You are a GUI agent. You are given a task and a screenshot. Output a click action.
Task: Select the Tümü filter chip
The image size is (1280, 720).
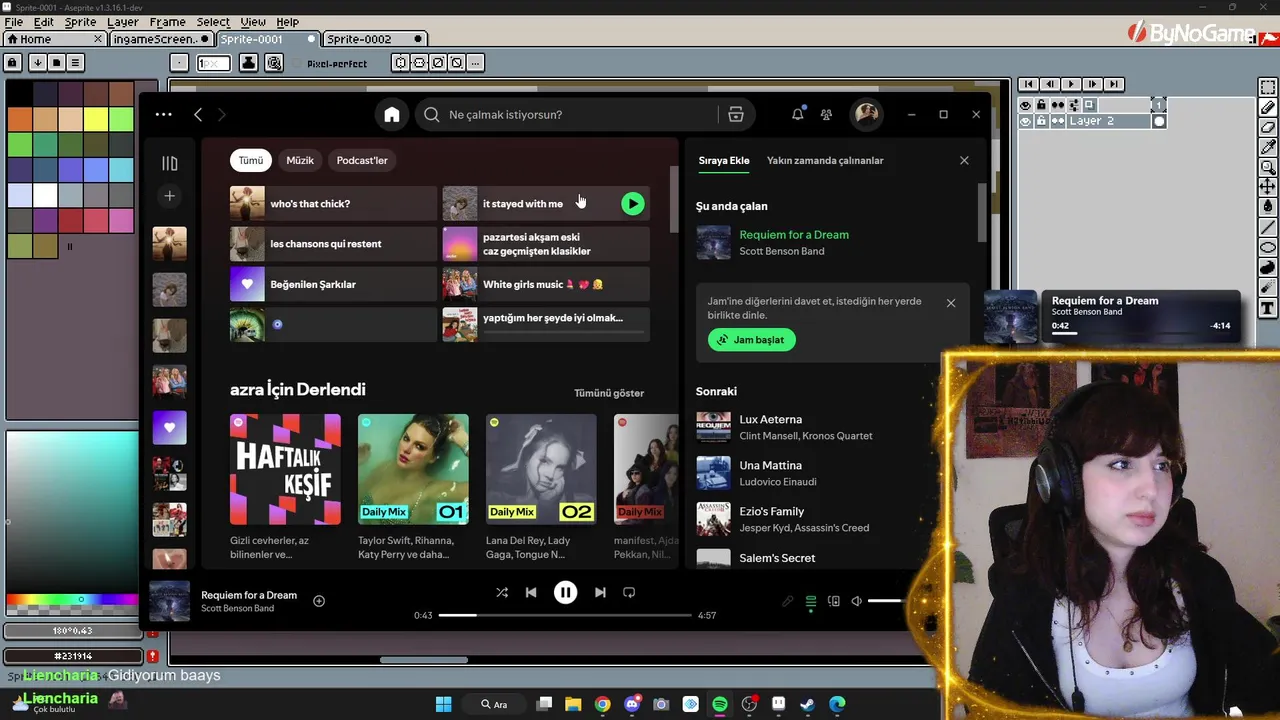coord(250,160)
